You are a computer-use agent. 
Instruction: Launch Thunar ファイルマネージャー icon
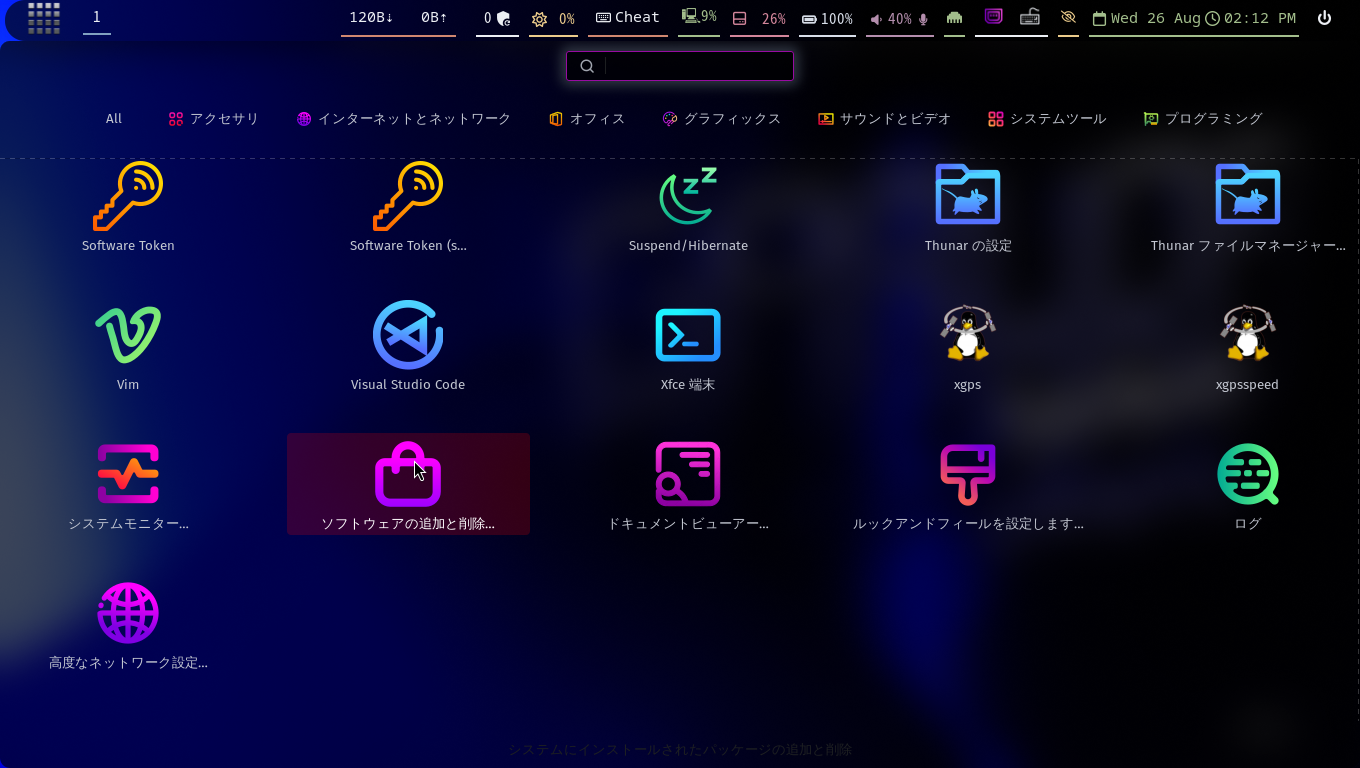point(1248,194)
